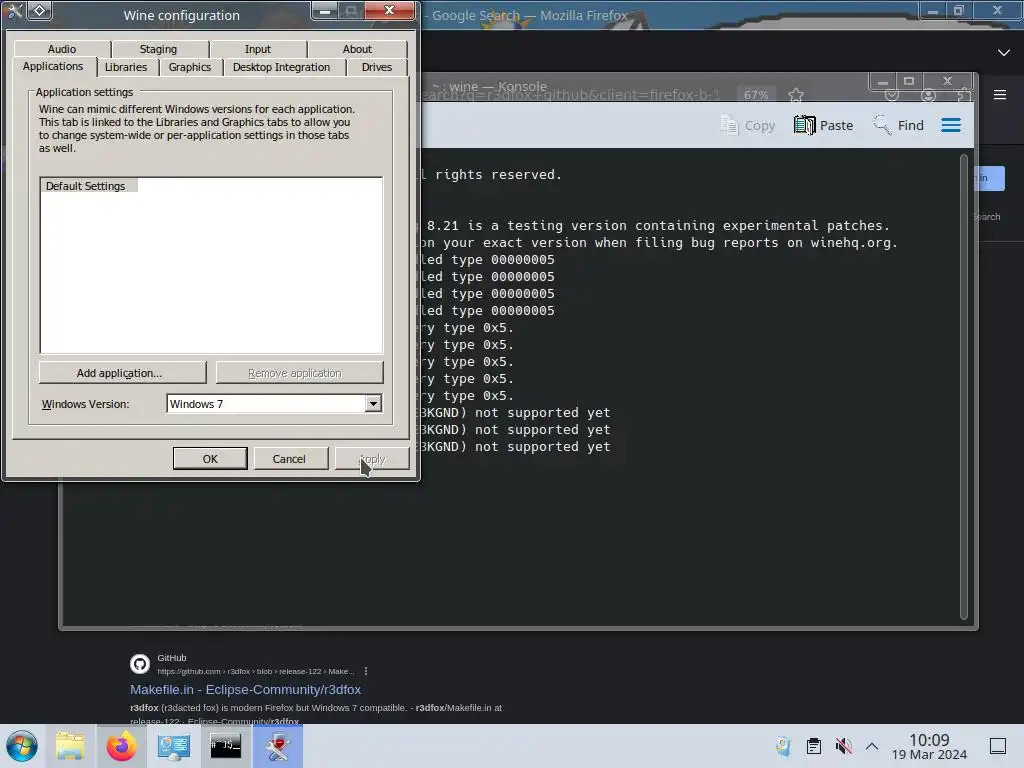Click the show desktop button
Screen dimensions: 1024x768
(x=998, y=746)
